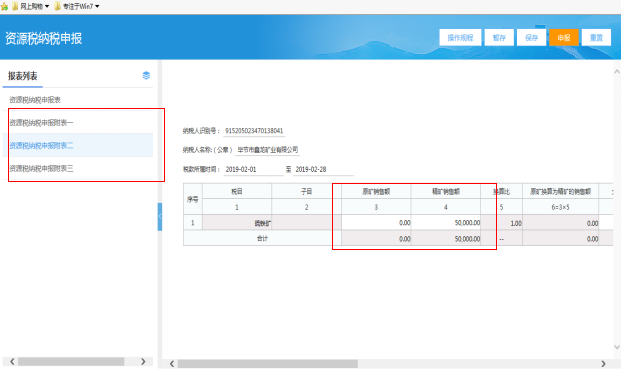Click the 资源税纳税申报 page title
Viewport: 634px width, 377px height.
pos(44,38)
